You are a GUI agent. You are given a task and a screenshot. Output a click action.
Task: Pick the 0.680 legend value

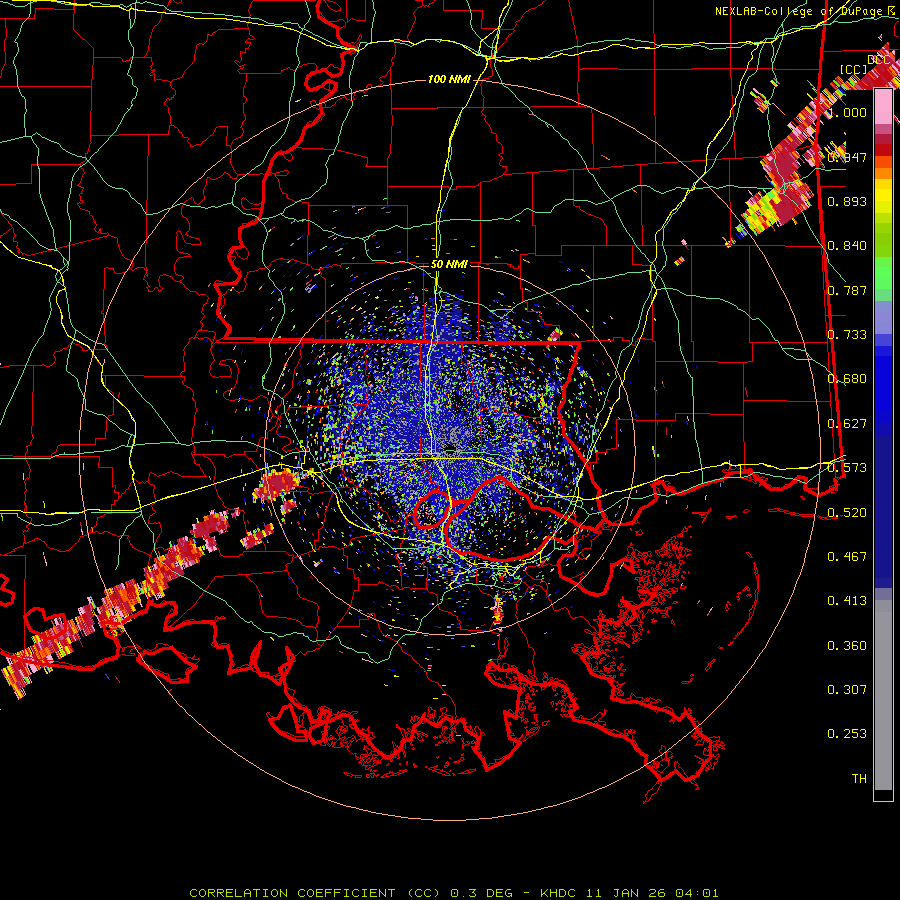coord(847,379)
